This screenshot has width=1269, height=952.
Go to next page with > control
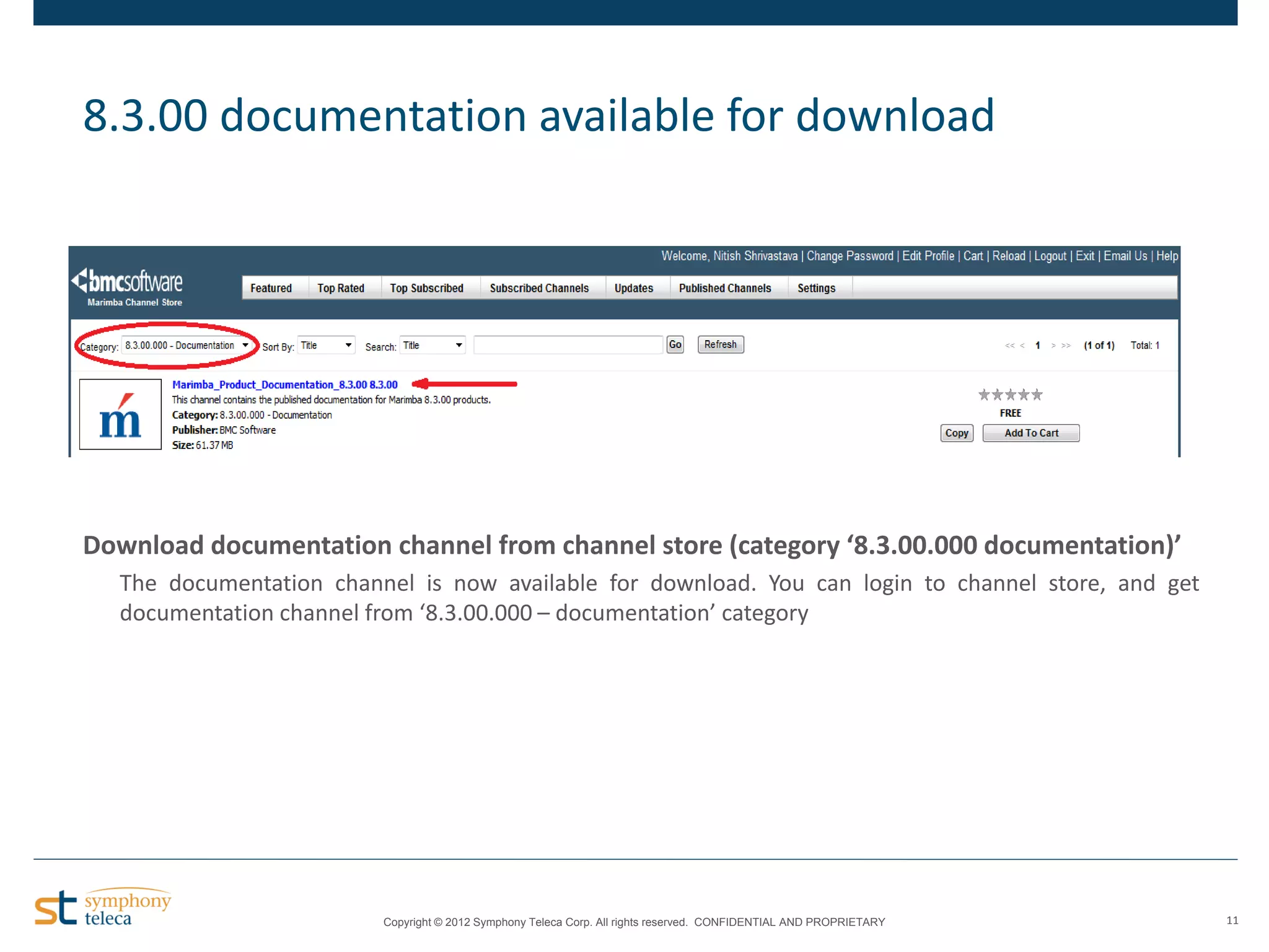tap(1053, 346)
